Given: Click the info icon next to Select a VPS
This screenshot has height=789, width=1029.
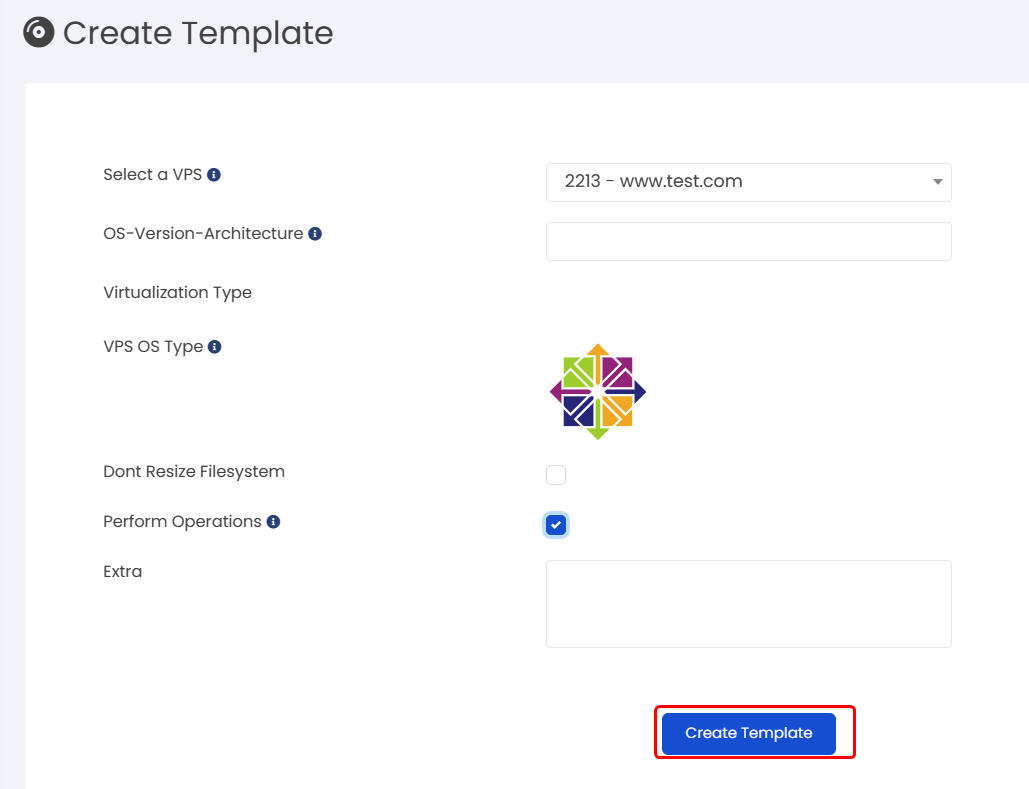Looking at the screenshot, I should (214, 175).
